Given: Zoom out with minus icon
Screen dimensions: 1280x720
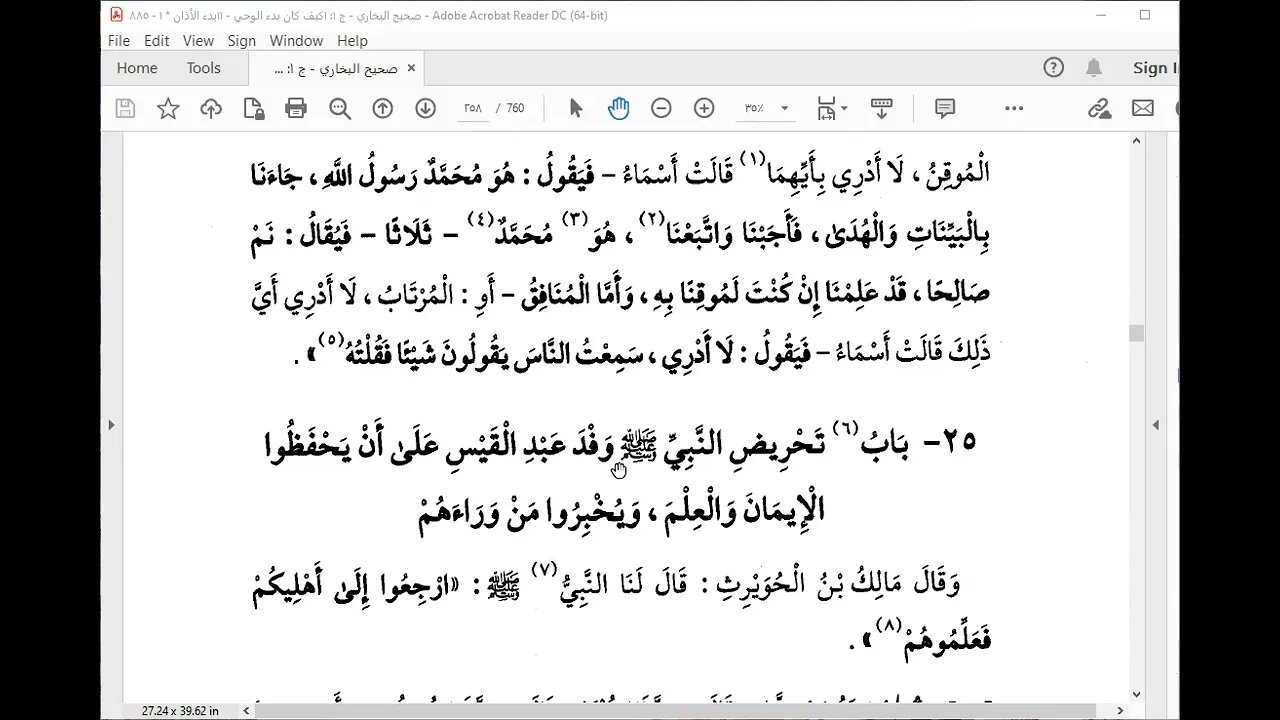Looking at the screenshot, I should tap(661, 108).
